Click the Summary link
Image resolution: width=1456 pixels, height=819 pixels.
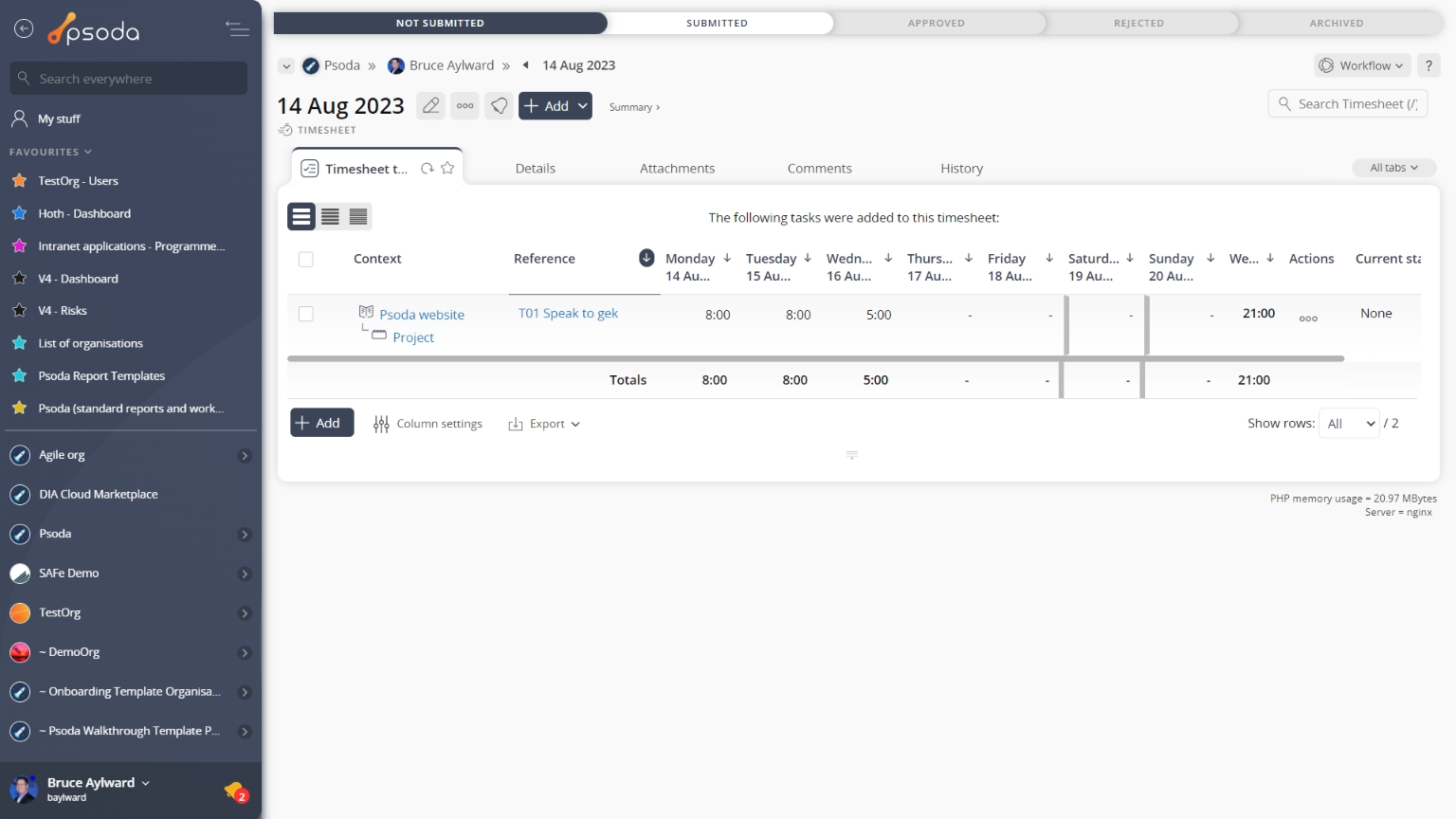coord(634,107)
